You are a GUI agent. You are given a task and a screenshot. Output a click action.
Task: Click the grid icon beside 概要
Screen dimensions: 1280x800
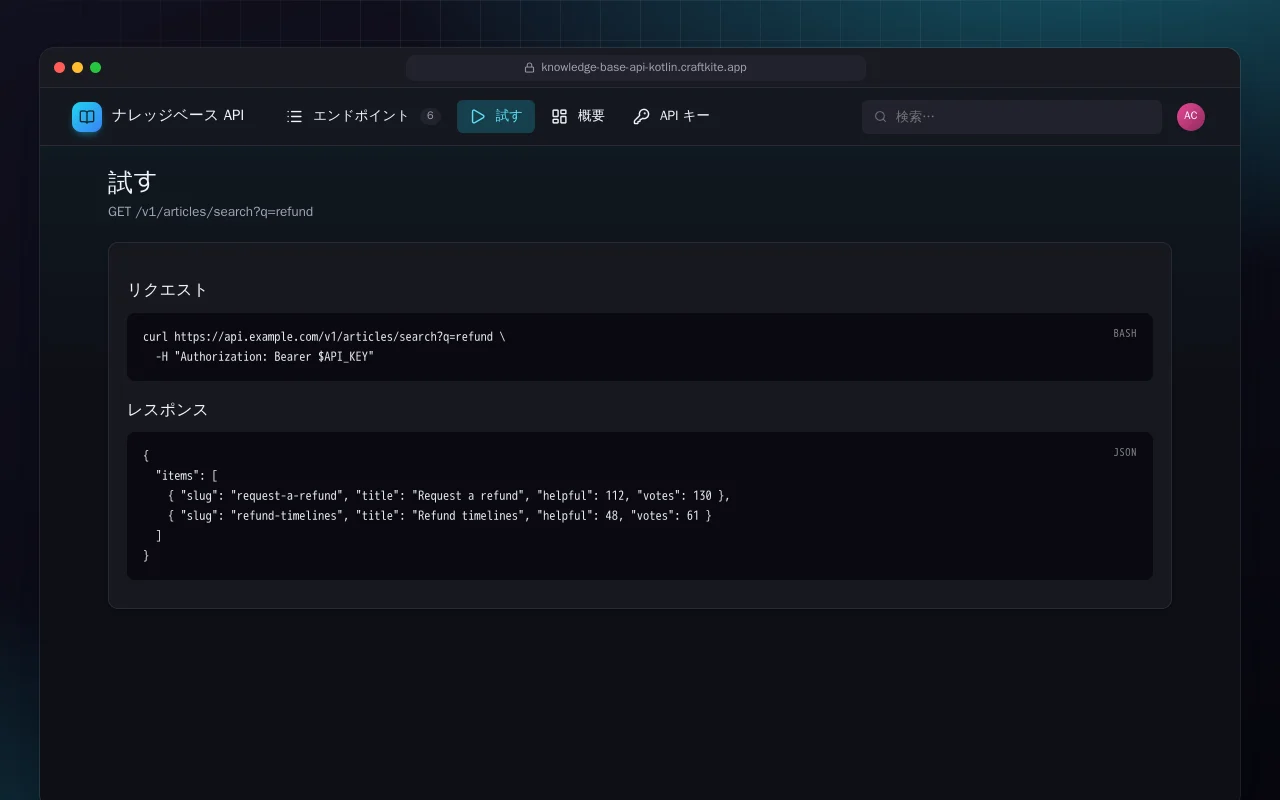coord(560,116)
